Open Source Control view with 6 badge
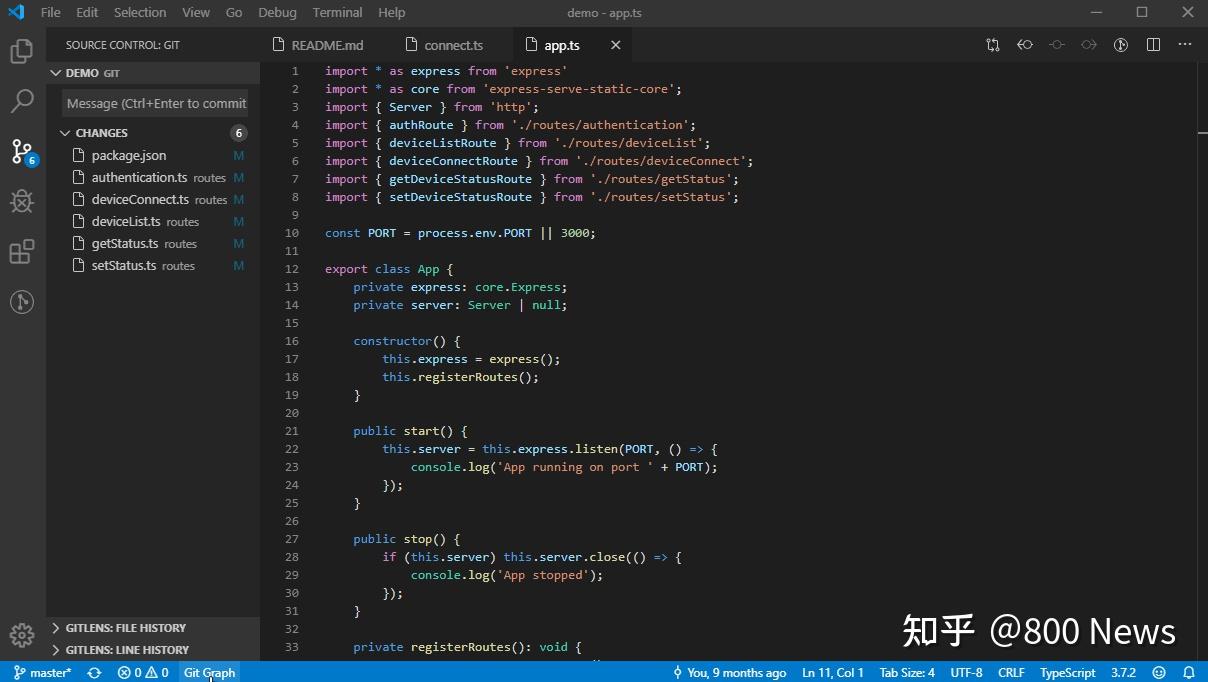 coord(22,152)
